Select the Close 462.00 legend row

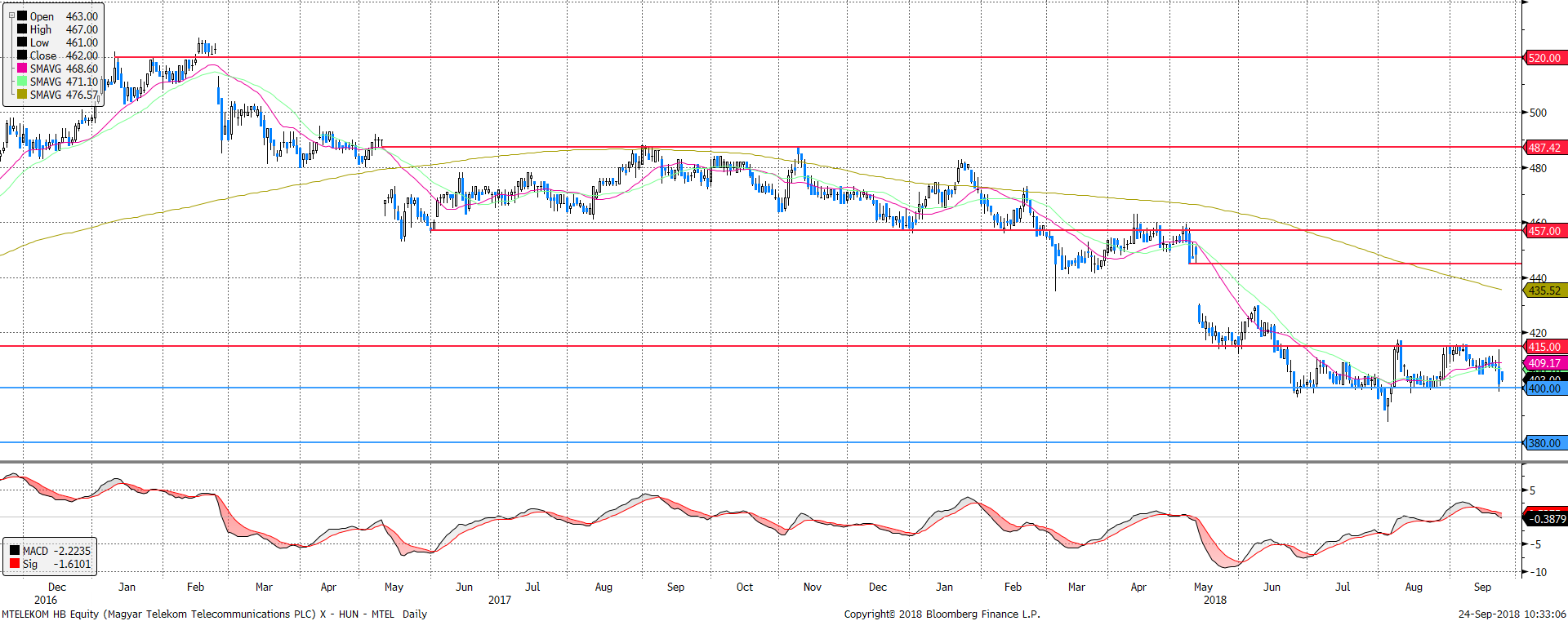pyautogui.click(x=57, y=55)
